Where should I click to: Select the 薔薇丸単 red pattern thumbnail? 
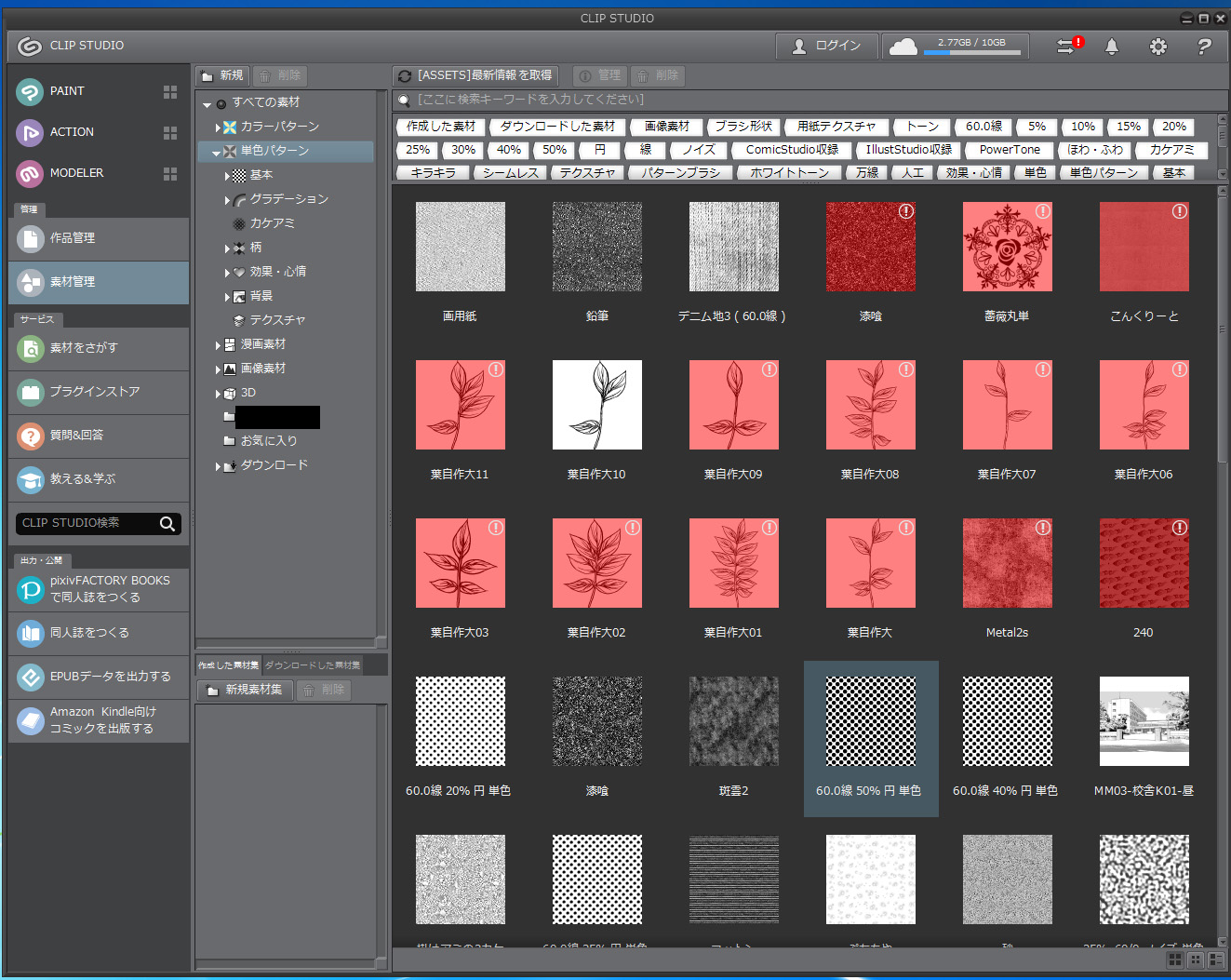coord(1007,248)
